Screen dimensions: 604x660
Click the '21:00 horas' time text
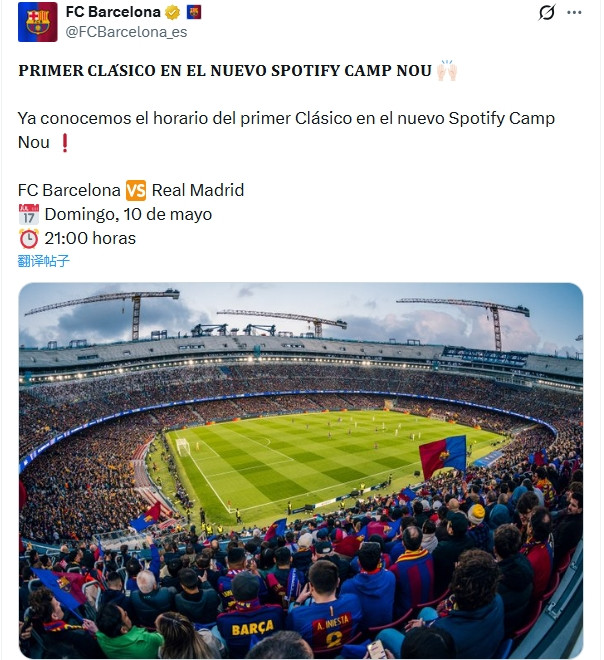(x=90, y=238)
